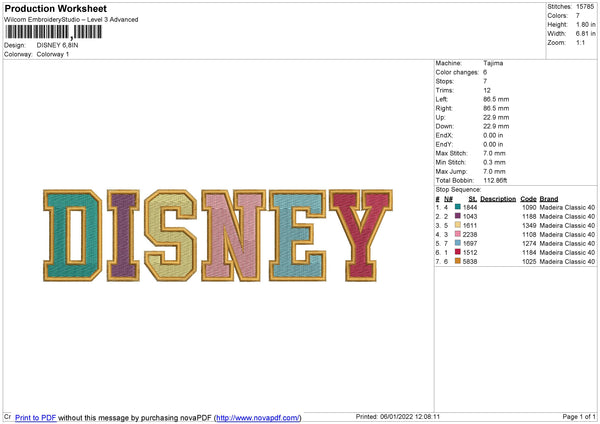
Task: Follow the http://www.novapdf.com/ hyperlink
Action: coord(258,417)
